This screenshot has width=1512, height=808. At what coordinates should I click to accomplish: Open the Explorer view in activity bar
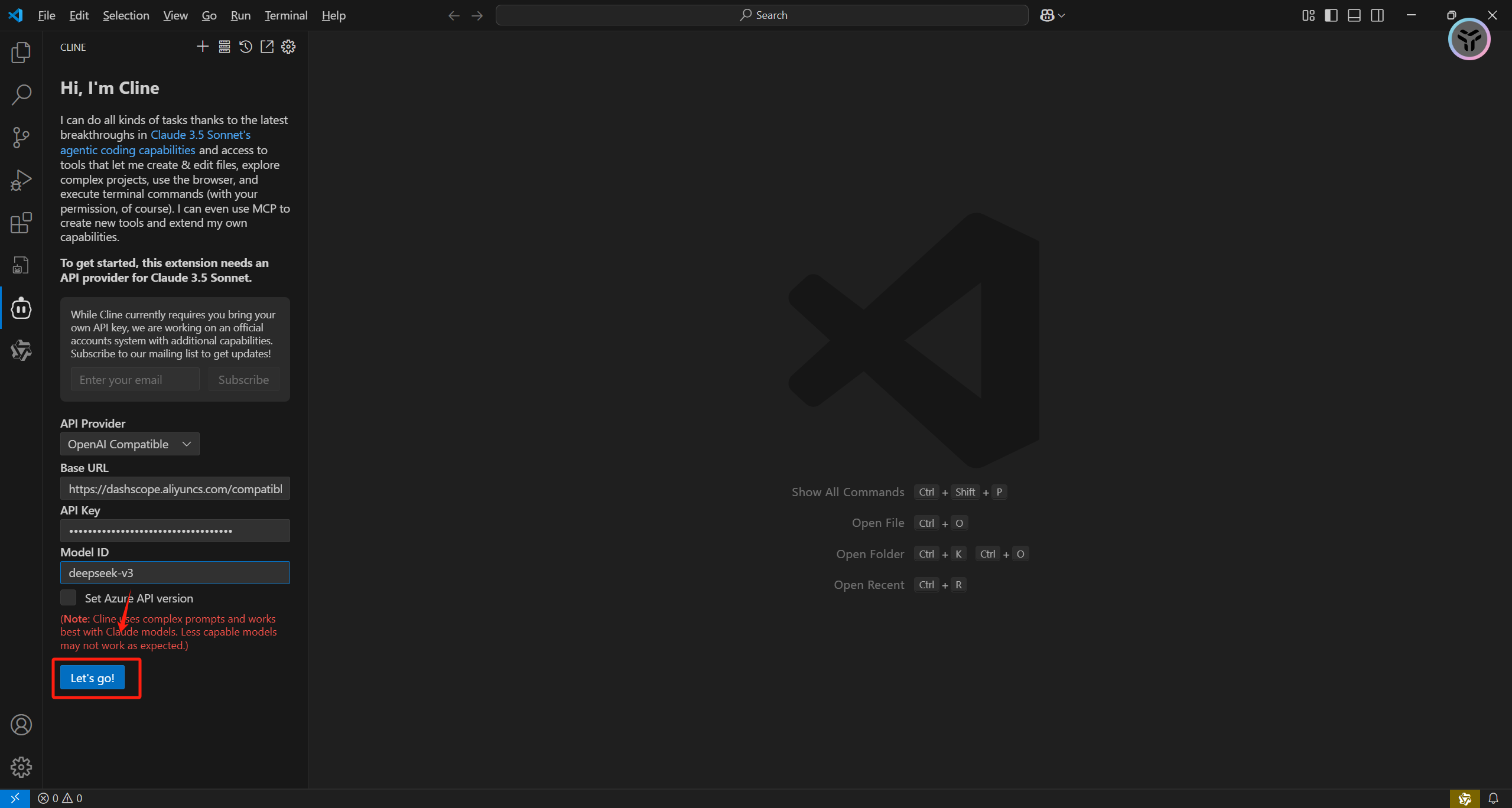click(x=21, y=53)
